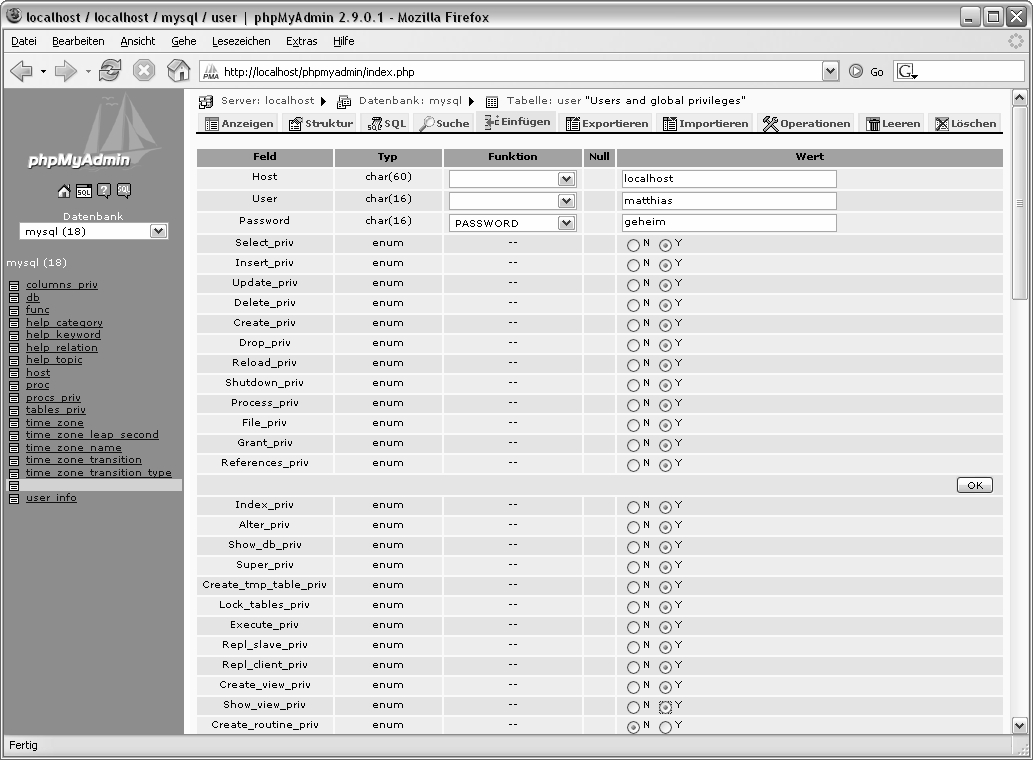This screenshot has height=760, width=1033.
Task: Switch to the Struktur tab
Action: click(321, 124)
